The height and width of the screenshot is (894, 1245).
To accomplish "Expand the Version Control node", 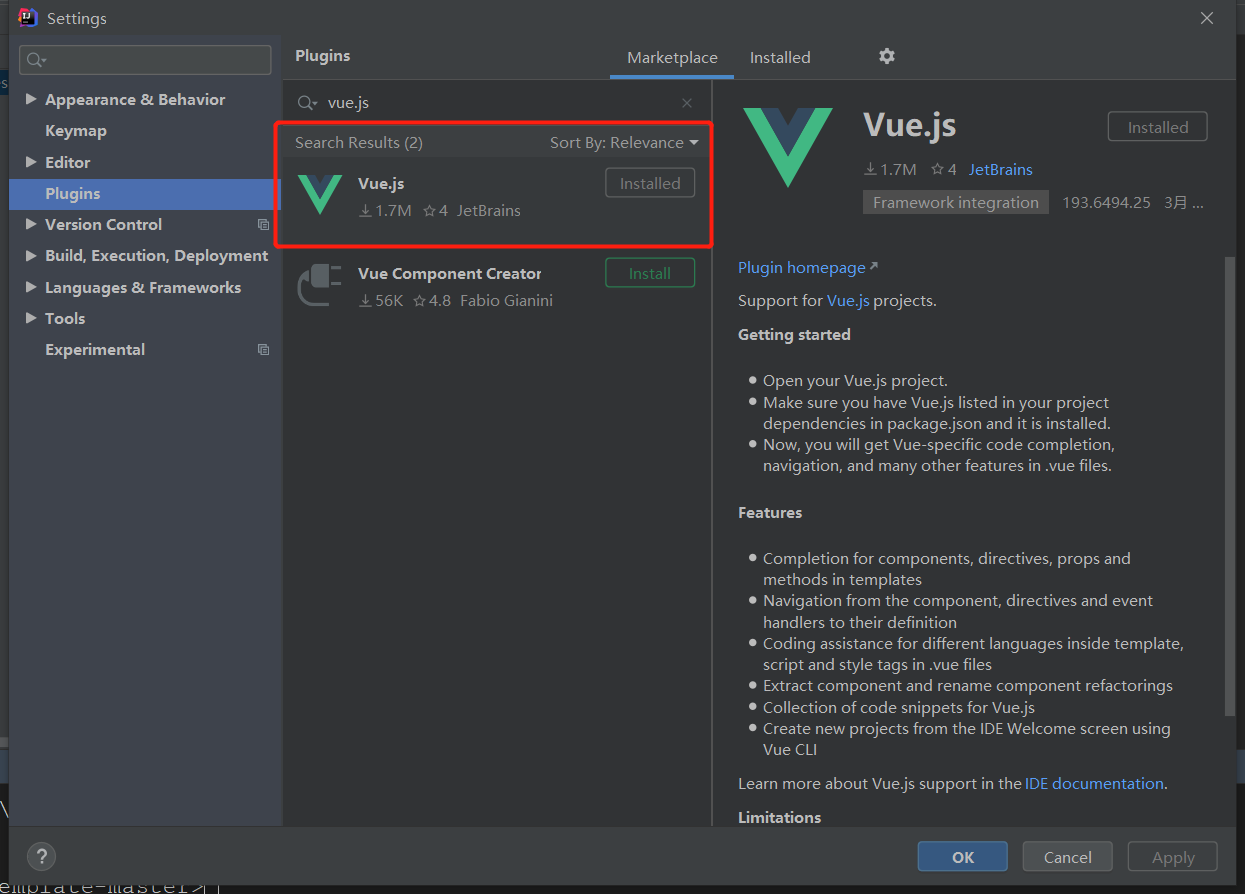I will pyautogui.click(x=31, y=224).
